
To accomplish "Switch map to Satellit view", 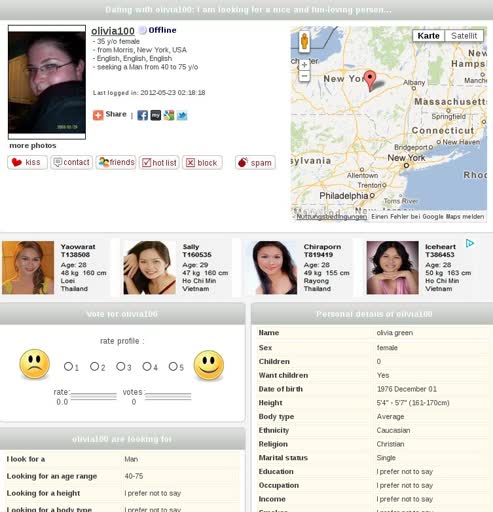I will click(464, 36).
